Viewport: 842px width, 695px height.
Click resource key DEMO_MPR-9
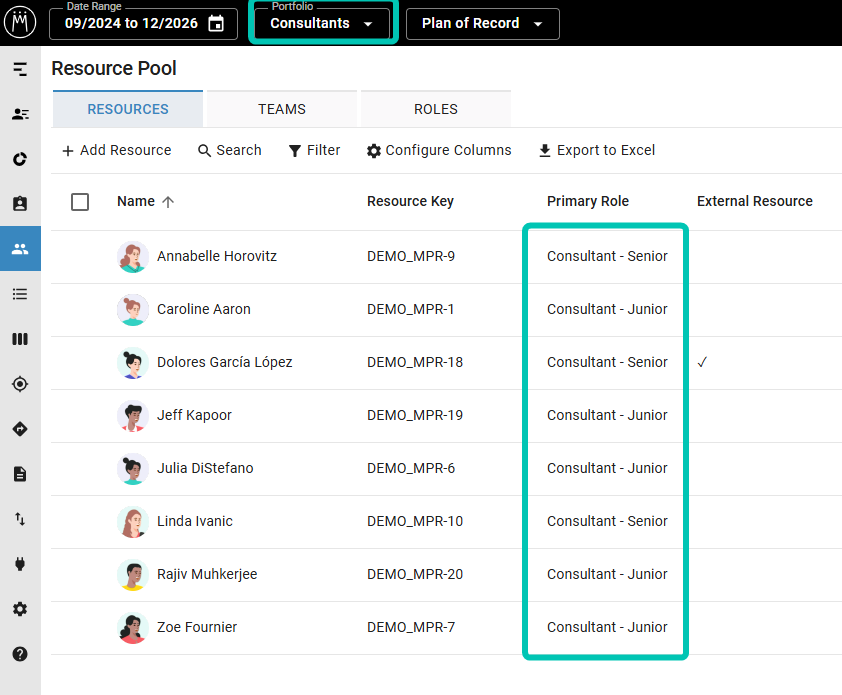tap(411, 256)
